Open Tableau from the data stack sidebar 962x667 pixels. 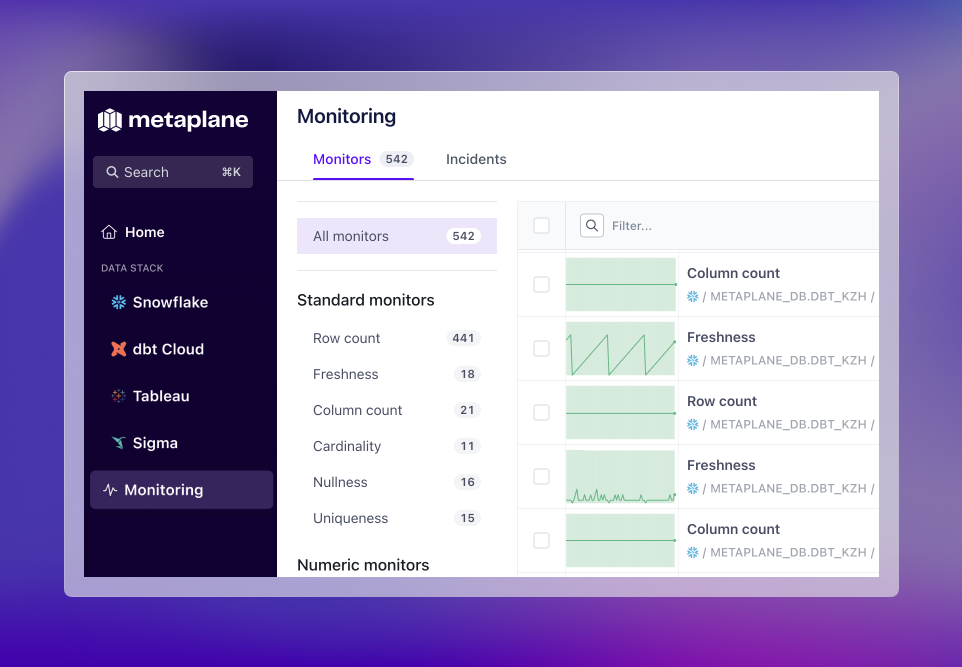point(117,396)
